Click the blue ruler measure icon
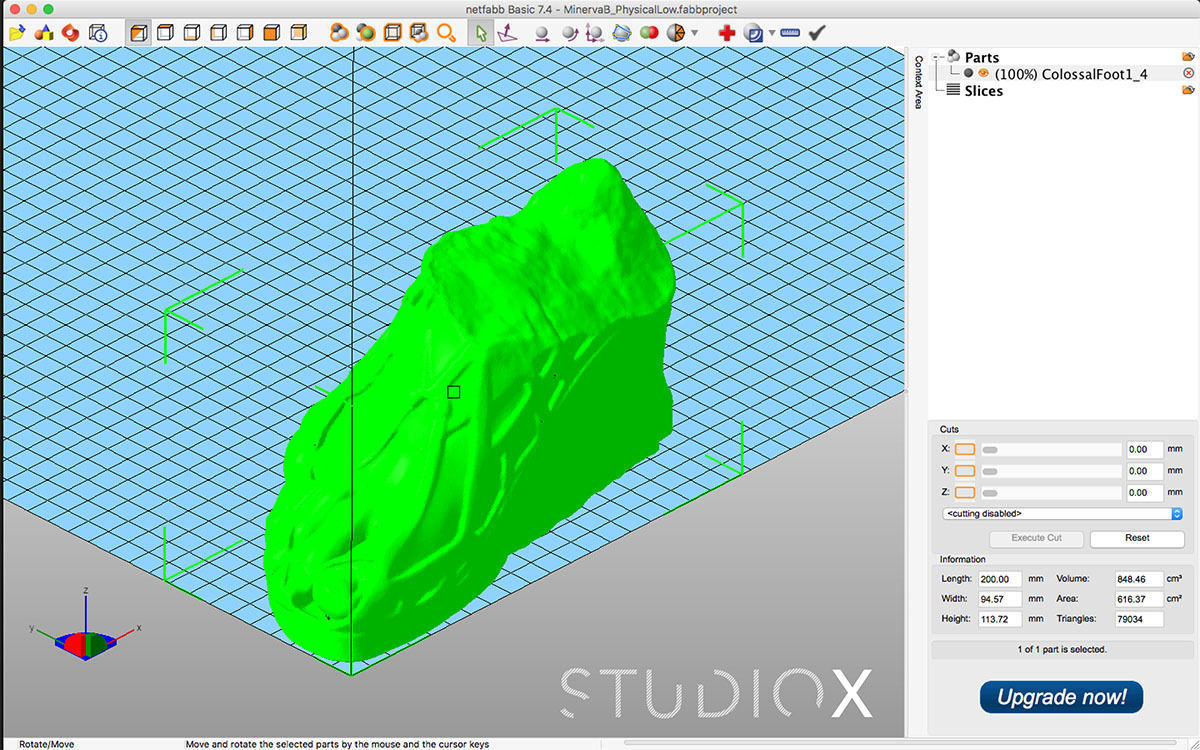Screen dimensions: 1200x750 click(x=791, y=33)
